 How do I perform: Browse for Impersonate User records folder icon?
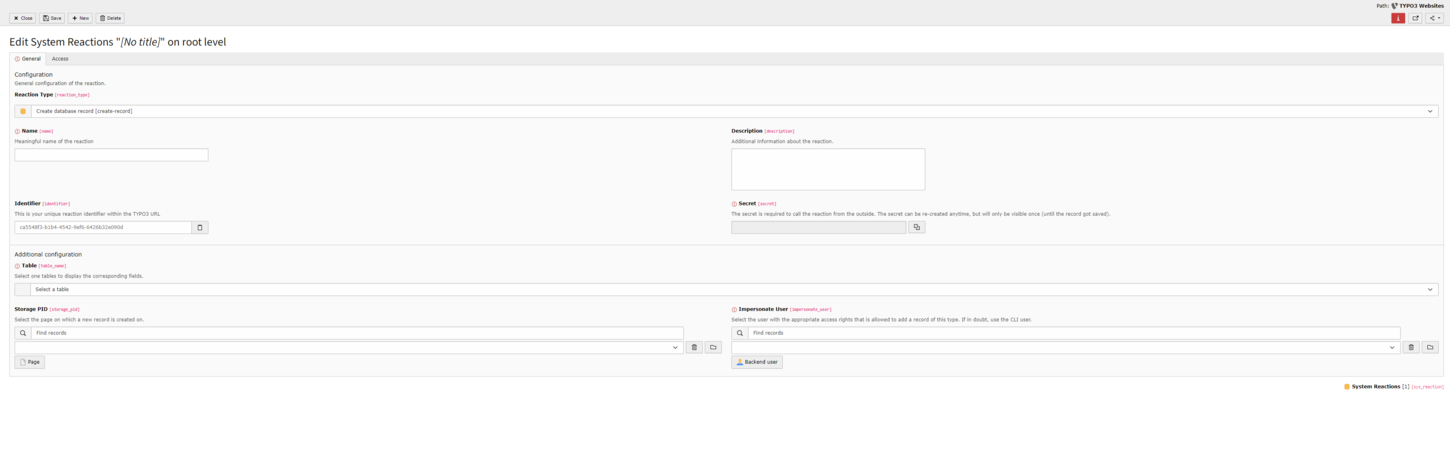pyautogui.click(x=1430, y=347)
